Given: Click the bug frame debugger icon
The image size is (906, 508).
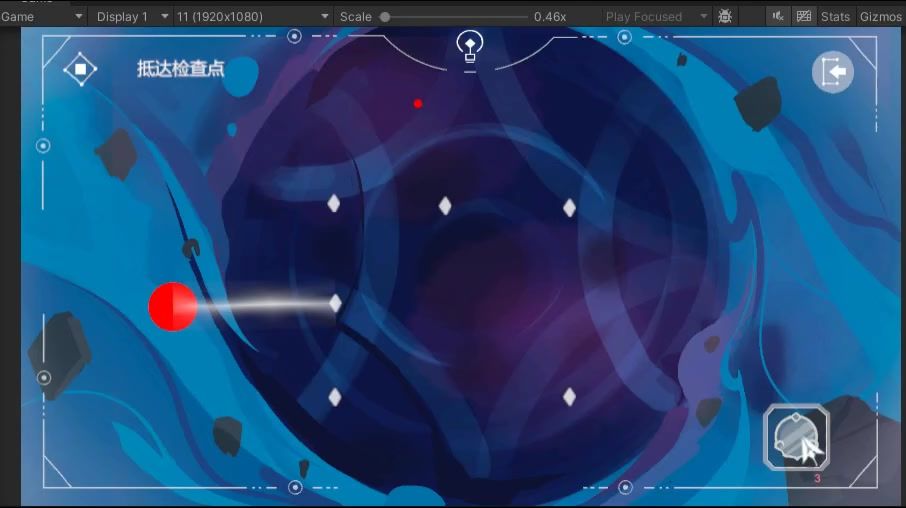Looking at the screenshot, I should (x=725, y=17).
